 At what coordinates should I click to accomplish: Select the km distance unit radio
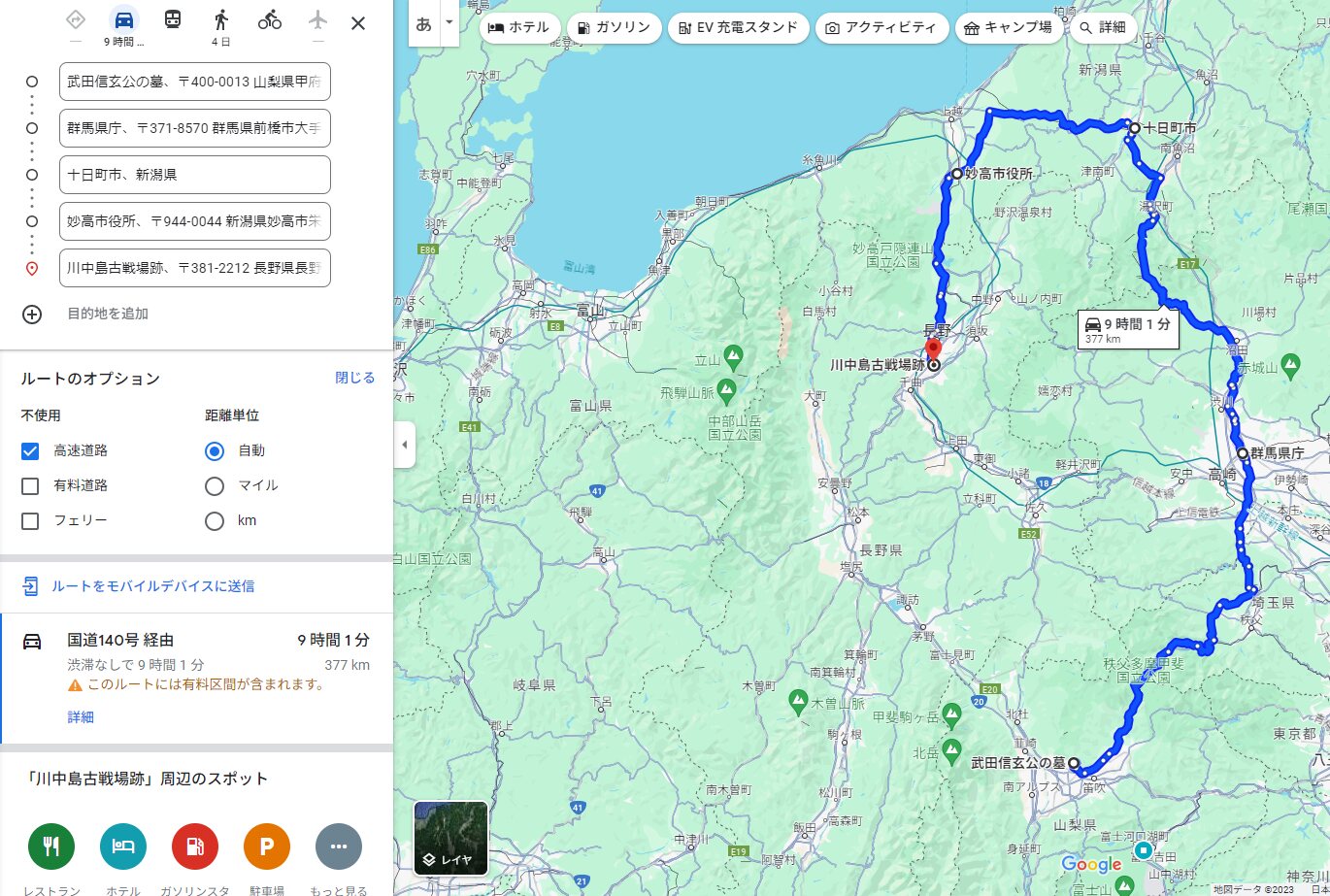pyautogui.click(x=215, y=520)
